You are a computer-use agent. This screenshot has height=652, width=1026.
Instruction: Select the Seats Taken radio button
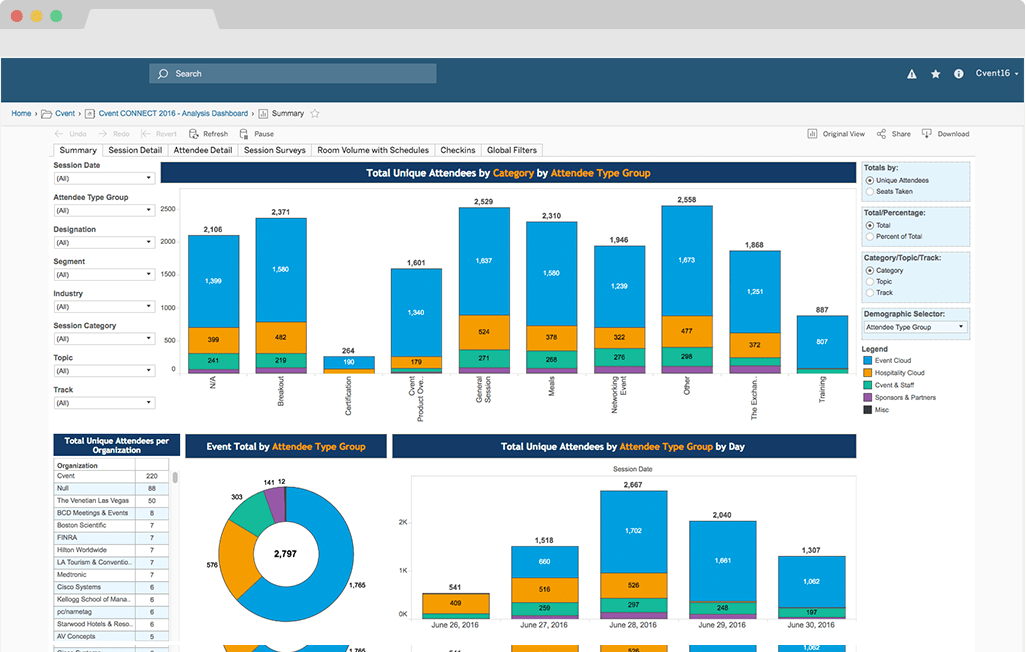point(869,192)
